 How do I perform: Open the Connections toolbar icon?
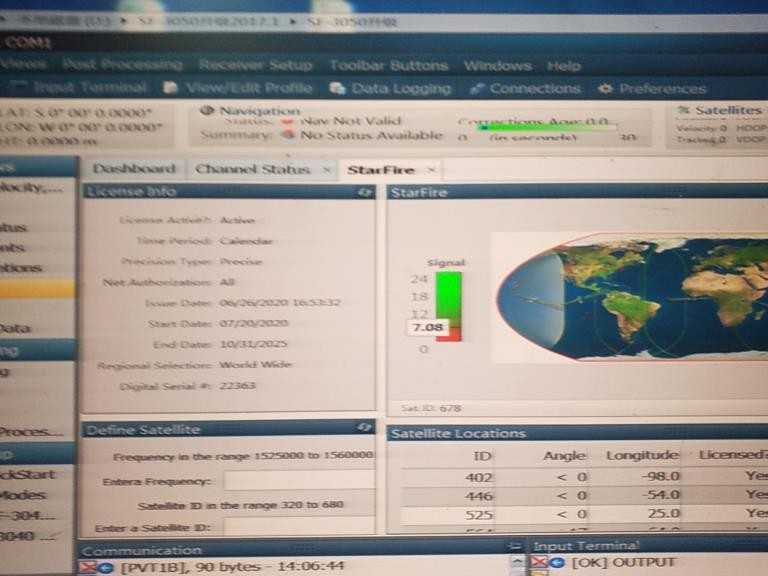[478, 88]
